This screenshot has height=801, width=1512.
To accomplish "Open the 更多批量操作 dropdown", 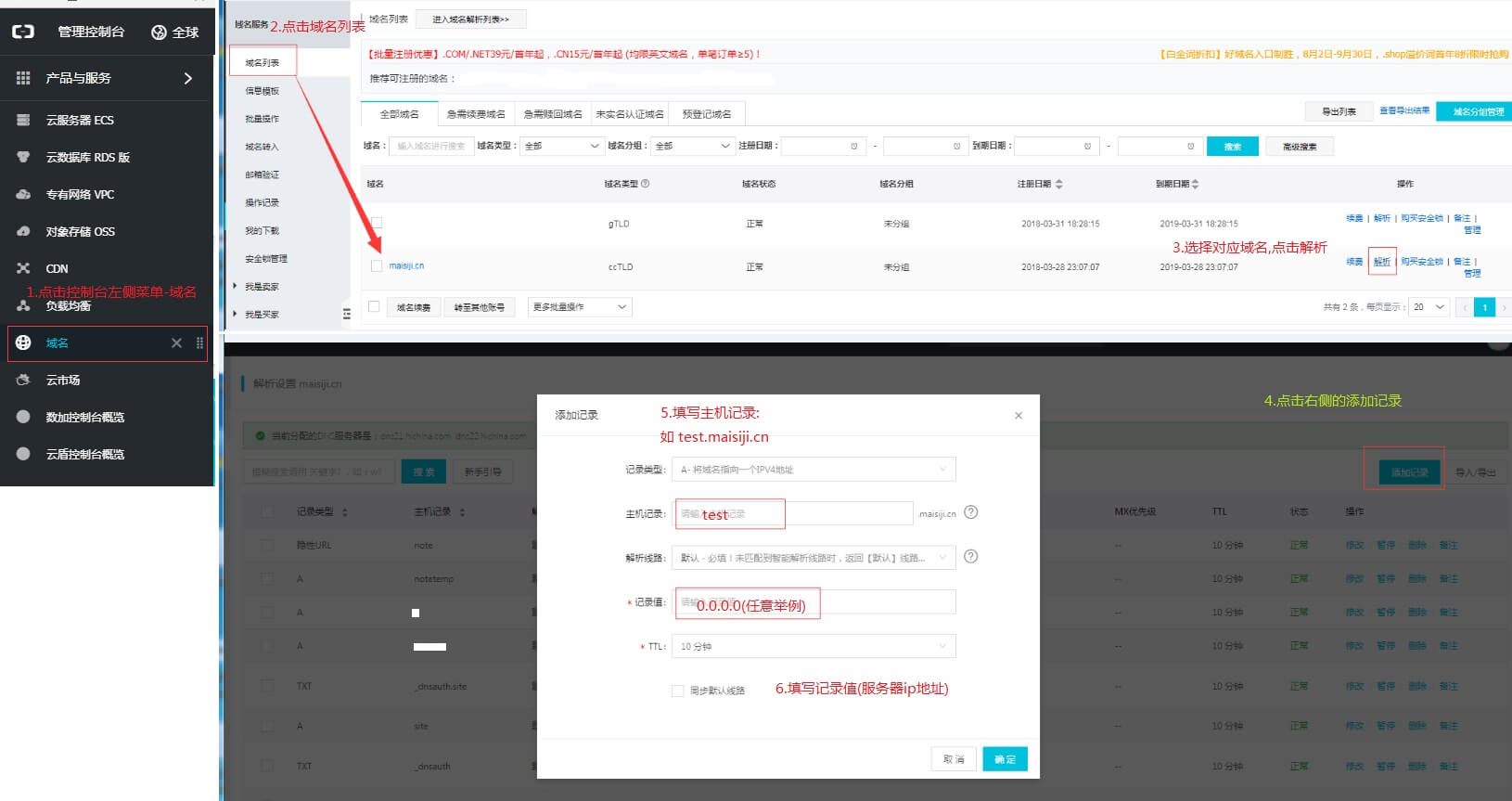I will pyautogui.click(x=580, y=307).
